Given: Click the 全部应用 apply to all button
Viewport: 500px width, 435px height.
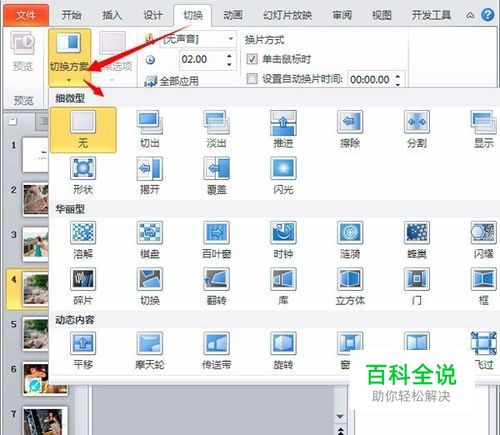Looking at the screenshot, I should coord(172,81).
